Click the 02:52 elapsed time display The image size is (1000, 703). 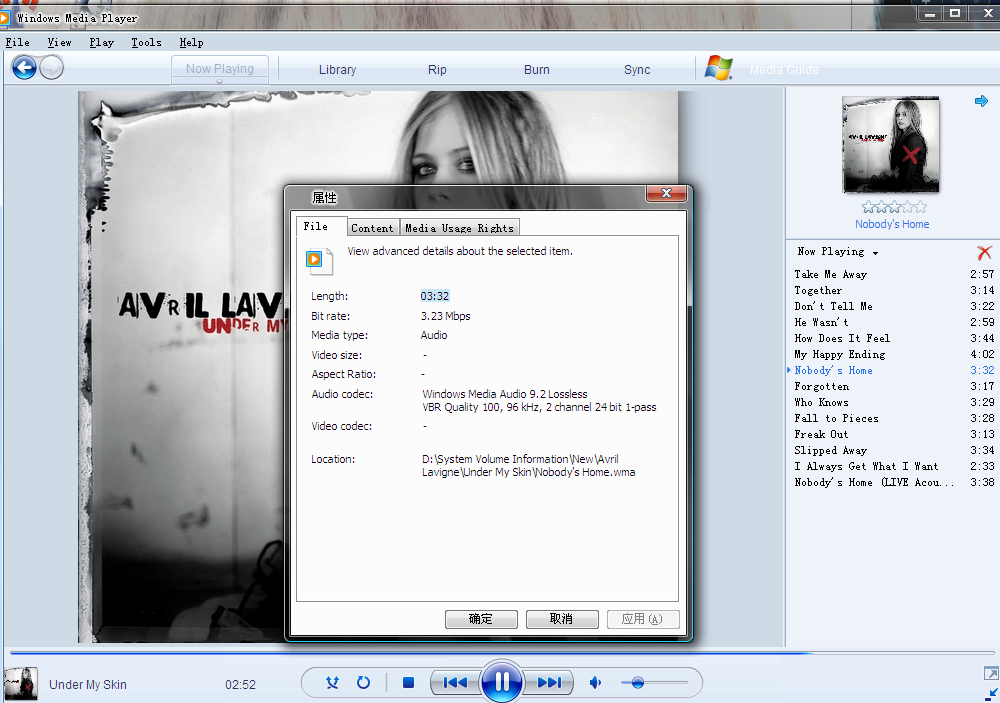(240, 684)
